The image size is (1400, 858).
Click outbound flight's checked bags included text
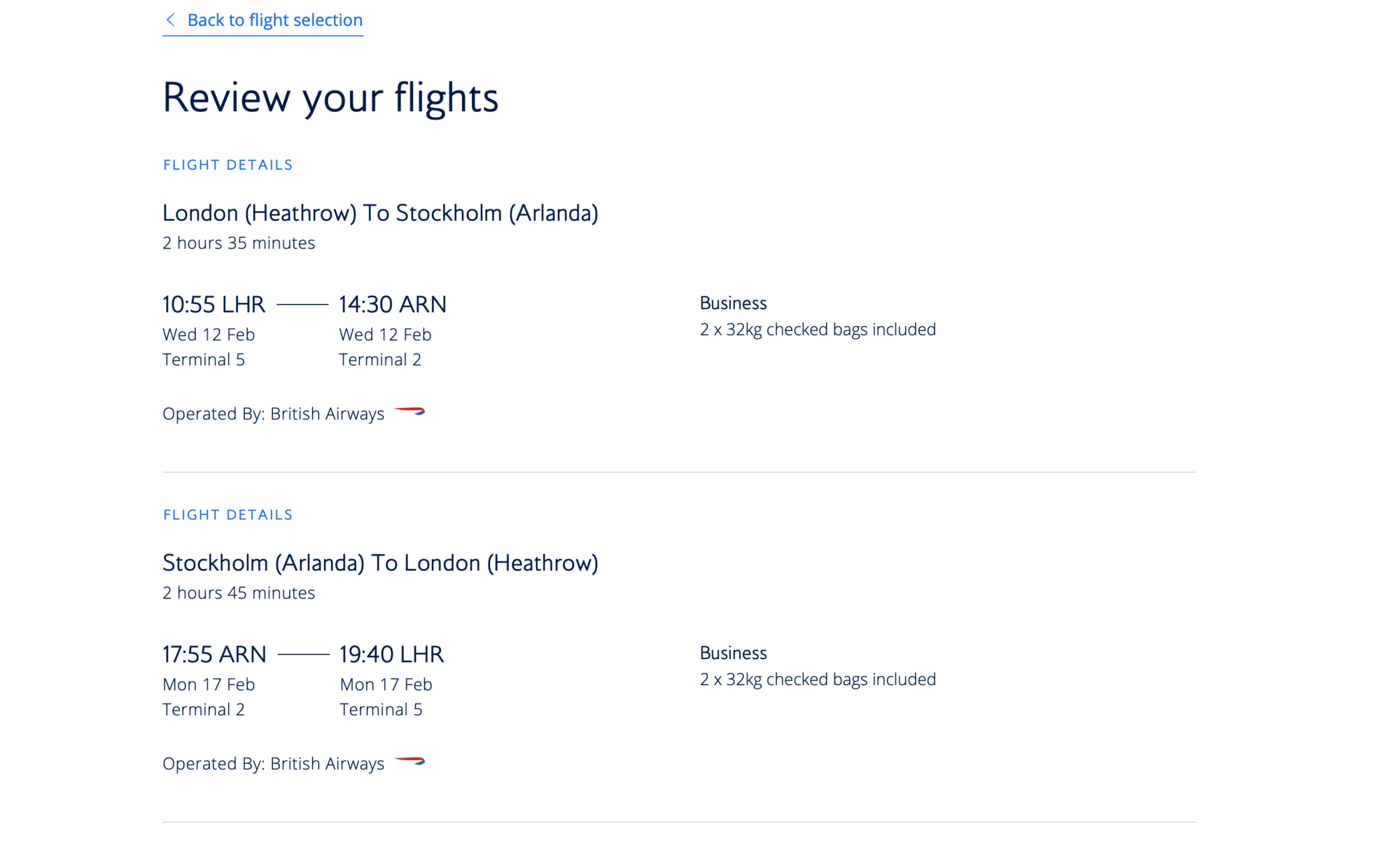point(818,330)
